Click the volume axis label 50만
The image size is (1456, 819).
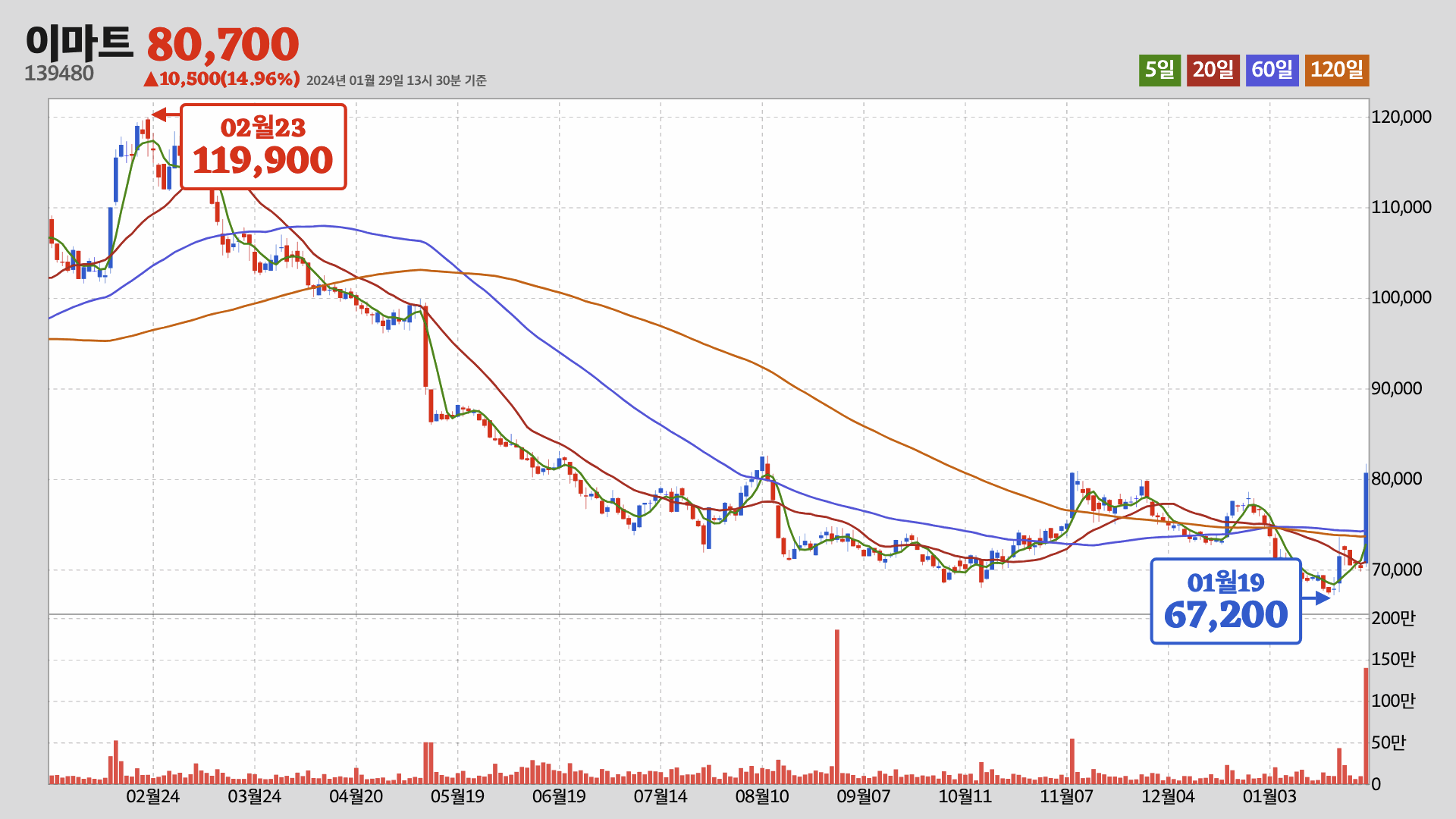[x=1389, y=742]
